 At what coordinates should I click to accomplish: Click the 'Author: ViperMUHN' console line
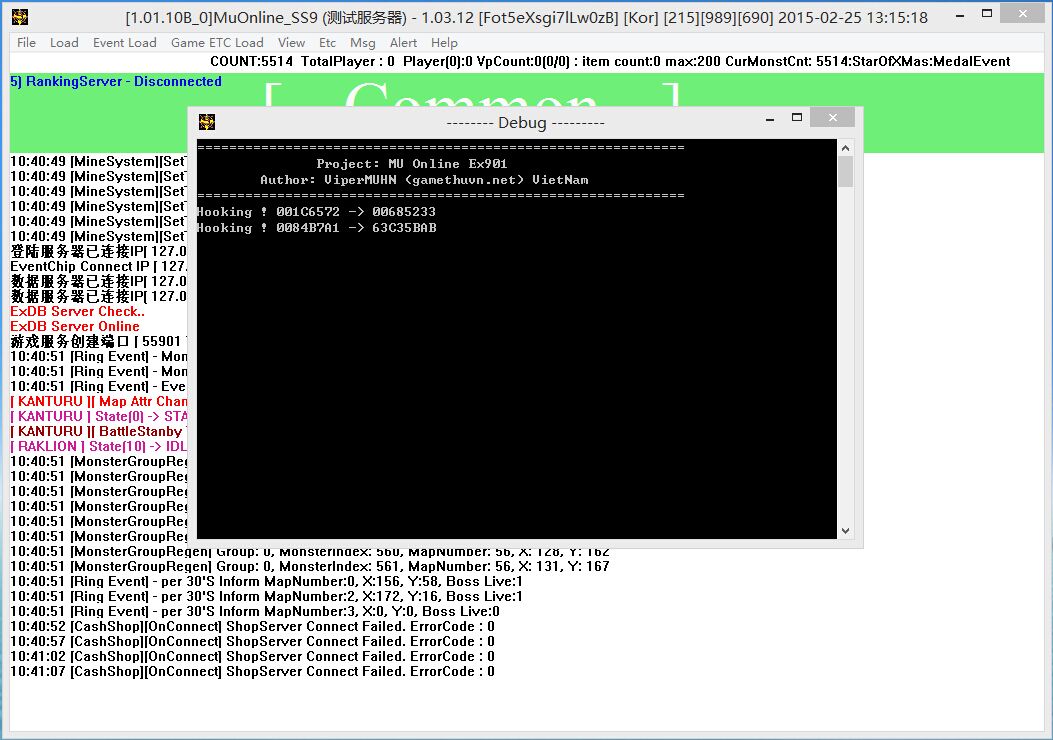(x=424, y=180)
